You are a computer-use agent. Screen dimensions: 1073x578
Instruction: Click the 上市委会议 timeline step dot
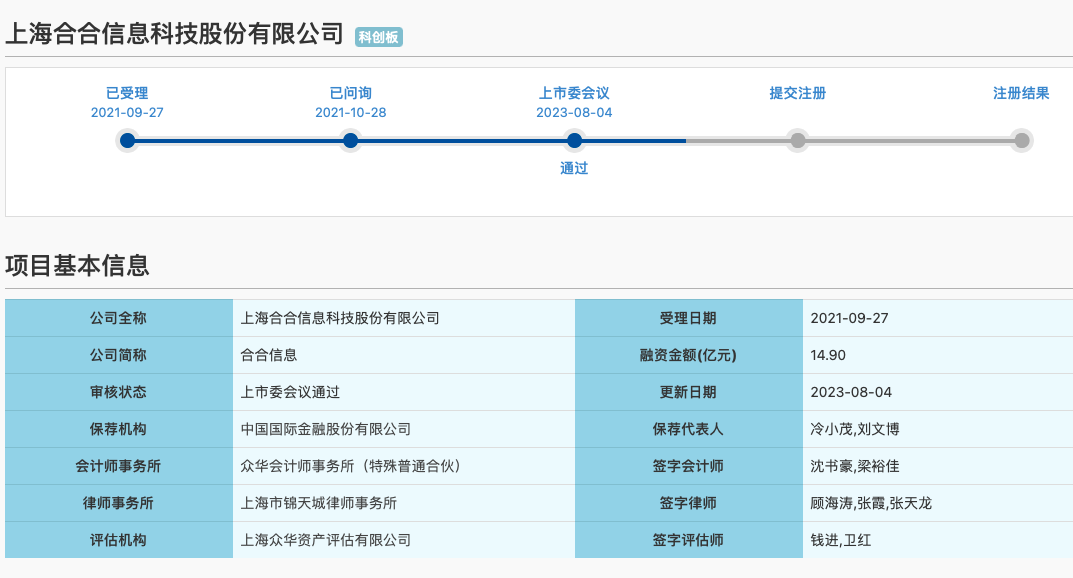tap(574, 141)
